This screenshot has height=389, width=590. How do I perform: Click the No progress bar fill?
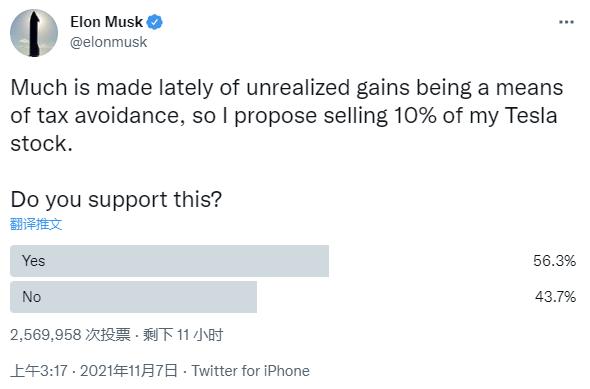pyautogui.click(x=134, y=297)
